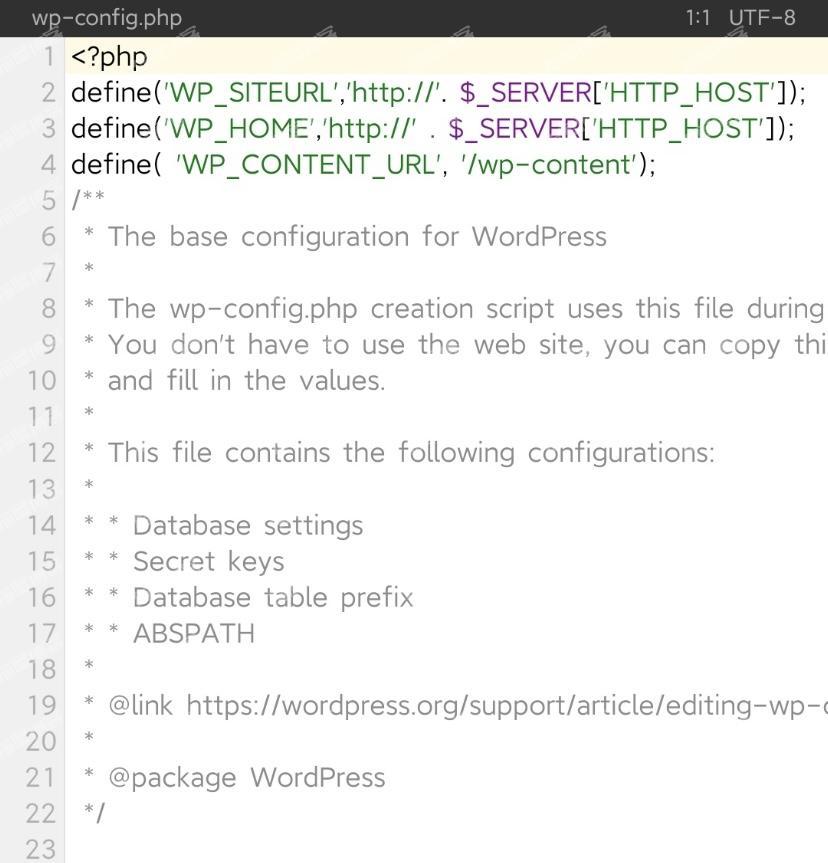
Task: Click the 1:1 cursor position indicator
Action: pos(698,18)
